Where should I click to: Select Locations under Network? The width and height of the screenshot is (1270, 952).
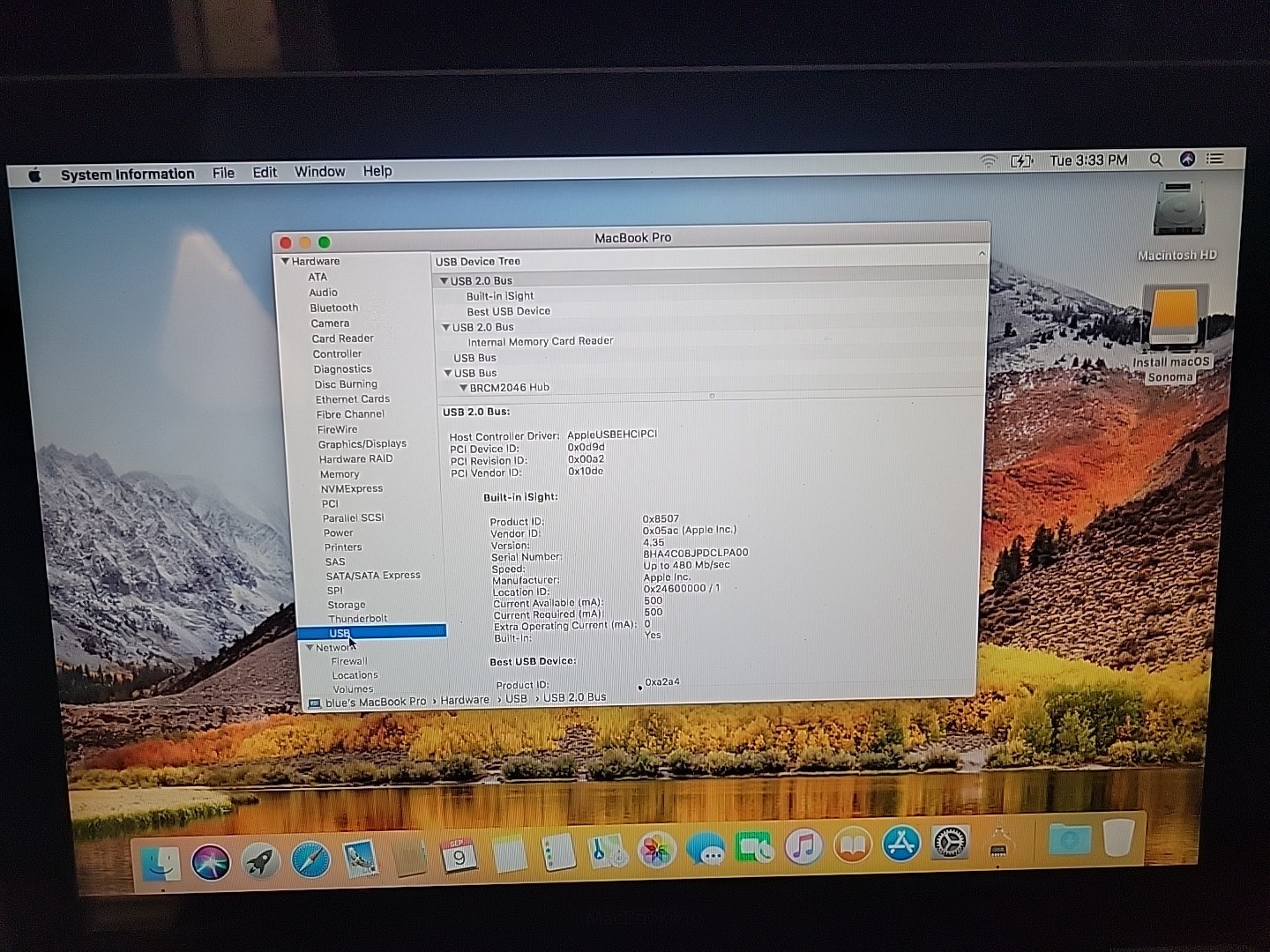click(x=355, y=675)
